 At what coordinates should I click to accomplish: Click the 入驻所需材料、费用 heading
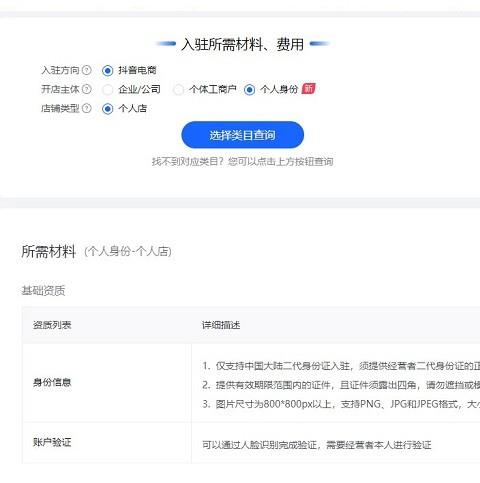242,44
